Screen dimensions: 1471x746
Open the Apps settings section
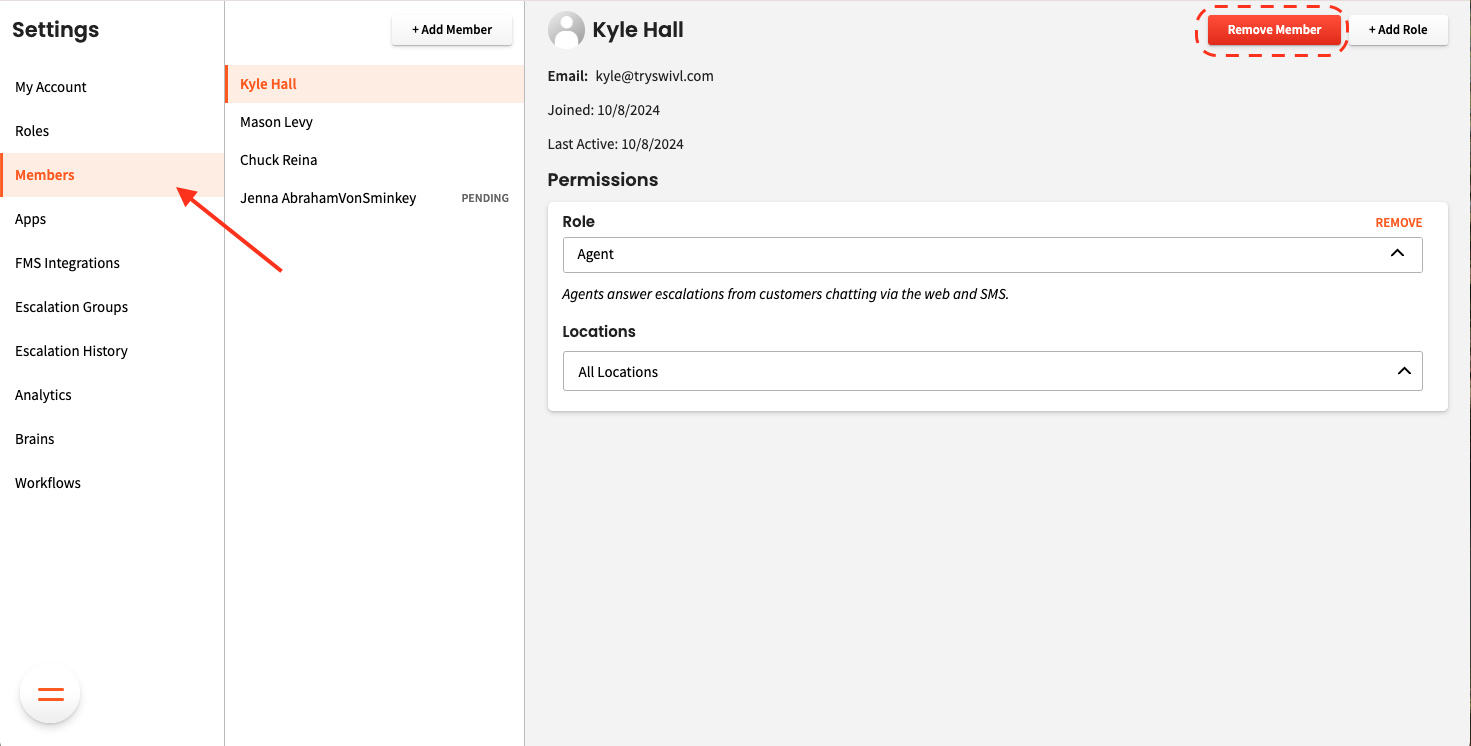[x=31, y=219]
